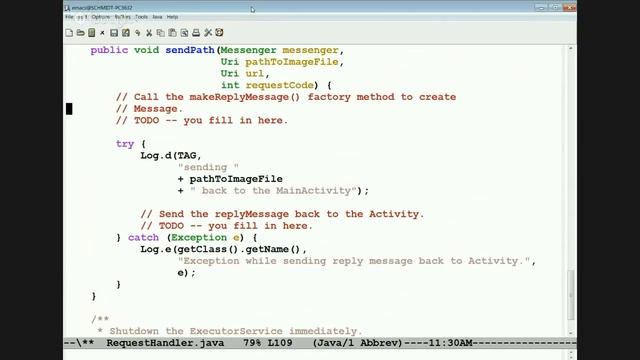Image resolution: width=640 pixels, height=360 pixels.
Task: Click the (Java/l Abbrev) mode indicator
Action: (x=358, y=343)
